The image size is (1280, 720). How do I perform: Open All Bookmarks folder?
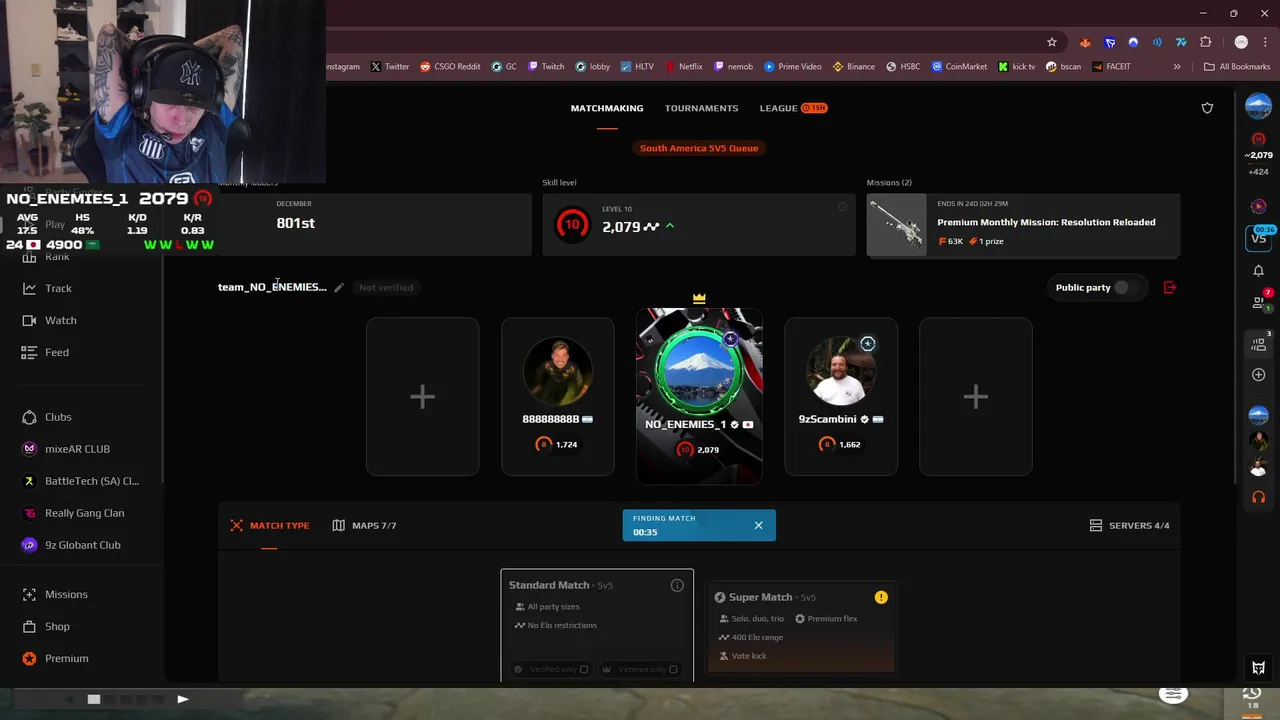click(1237, 67)
